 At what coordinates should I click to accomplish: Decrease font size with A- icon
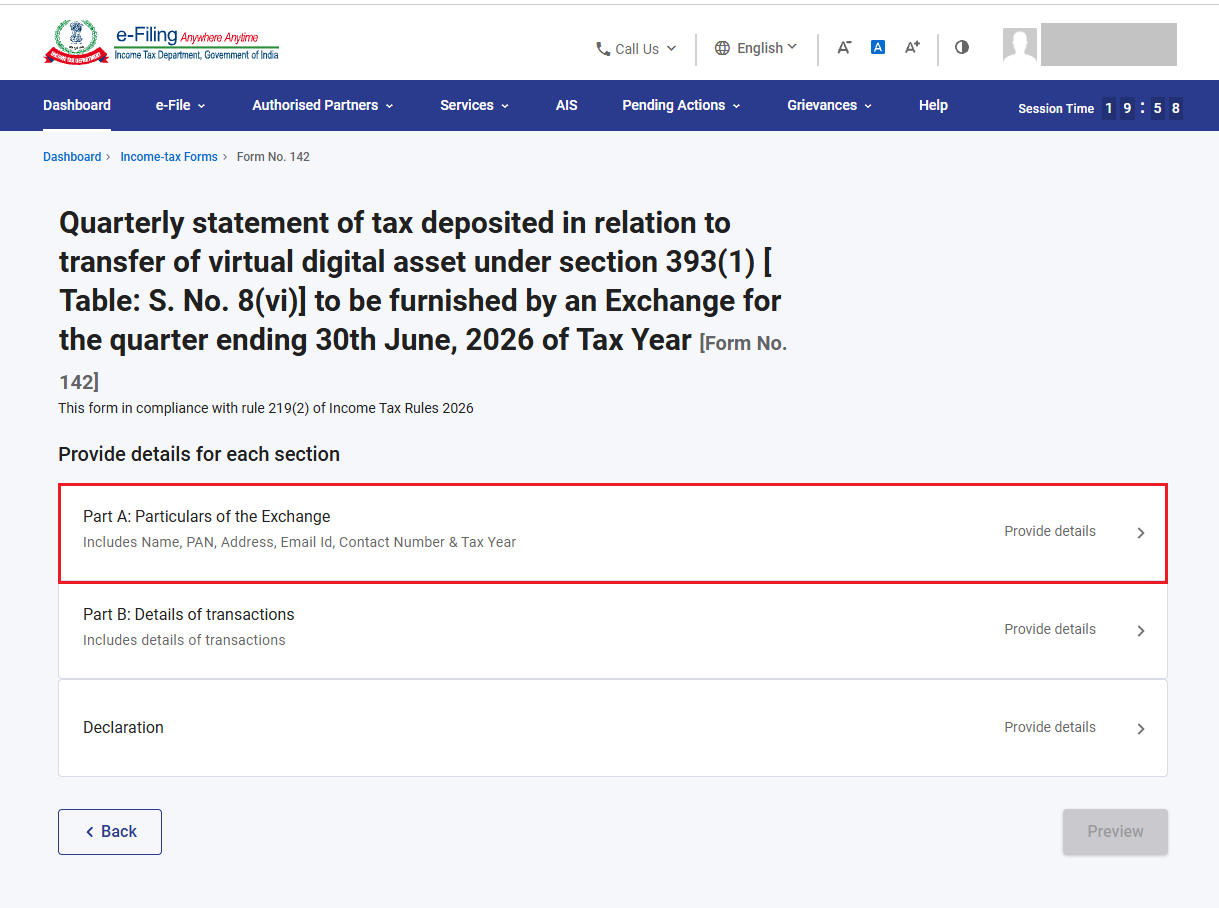click(844, 47)
